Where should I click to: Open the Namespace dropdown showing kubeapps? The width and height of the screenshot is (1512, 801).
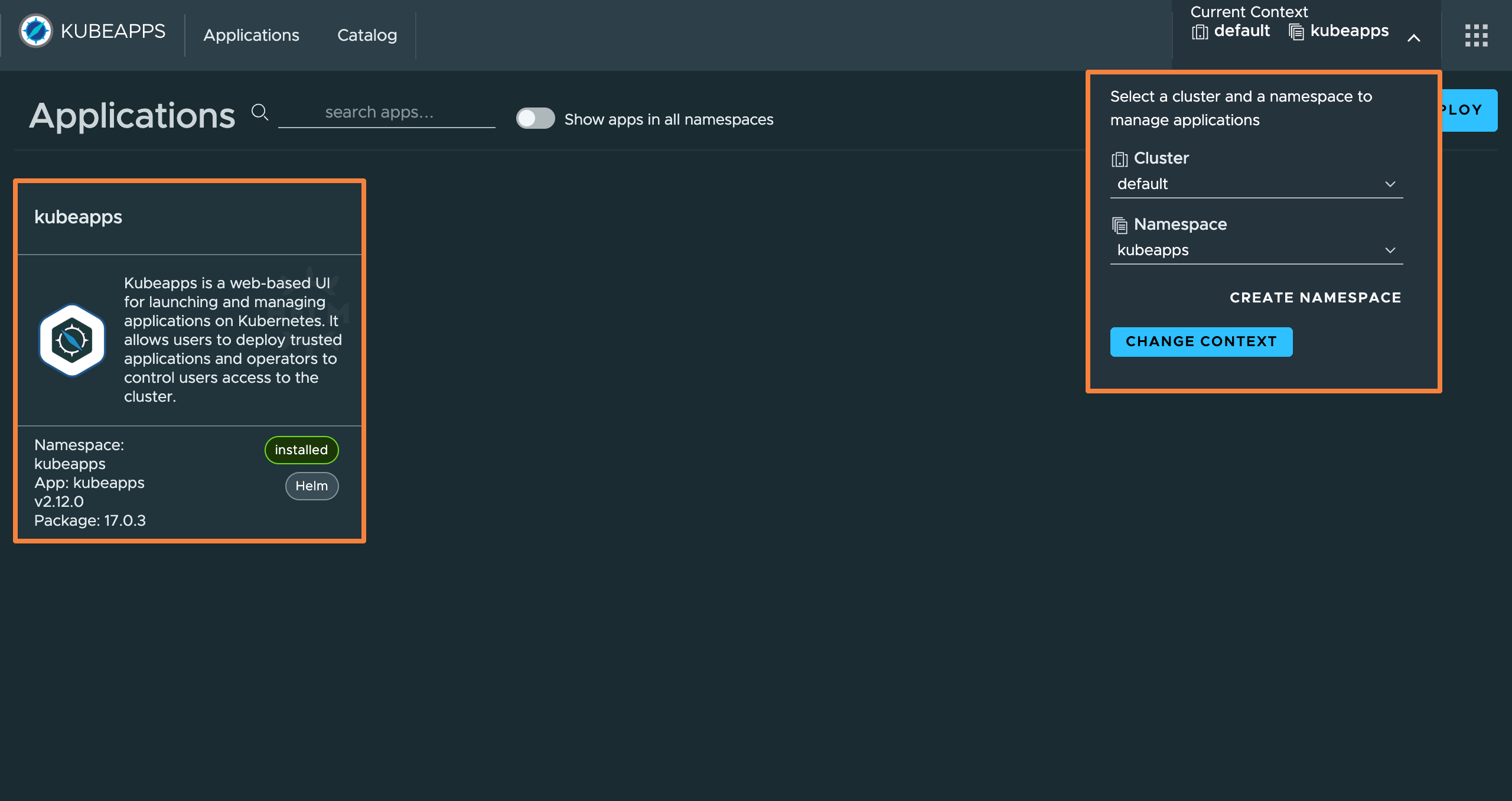1256,250
